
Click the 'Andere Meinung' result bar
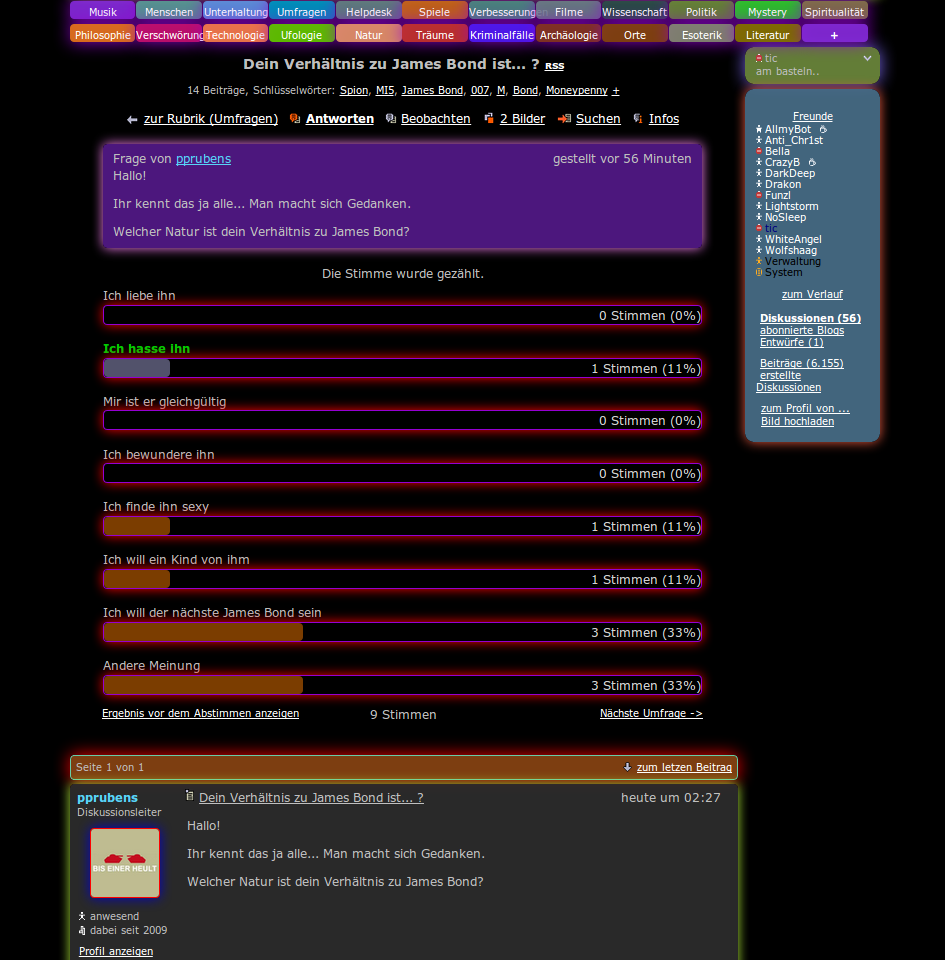(402, 685)
